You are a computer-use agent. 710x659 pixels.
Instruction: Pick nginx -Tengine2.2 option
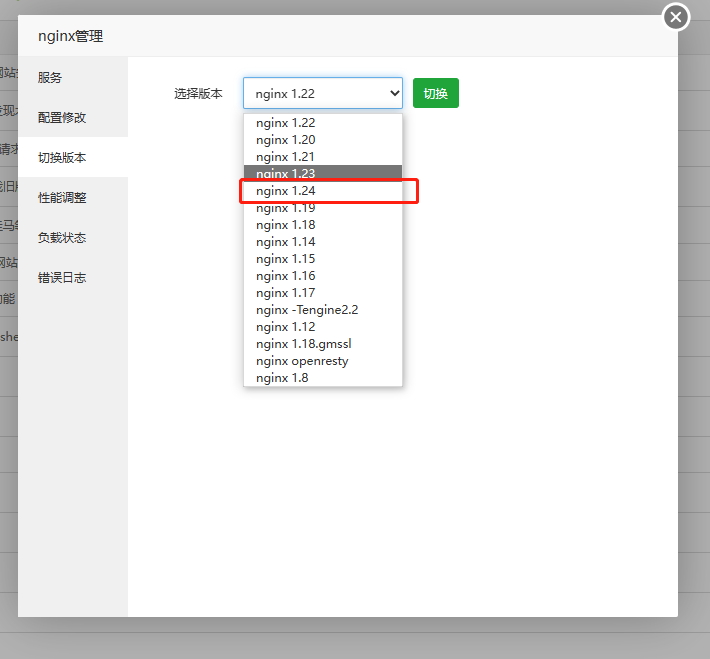[x=323, y=310]
